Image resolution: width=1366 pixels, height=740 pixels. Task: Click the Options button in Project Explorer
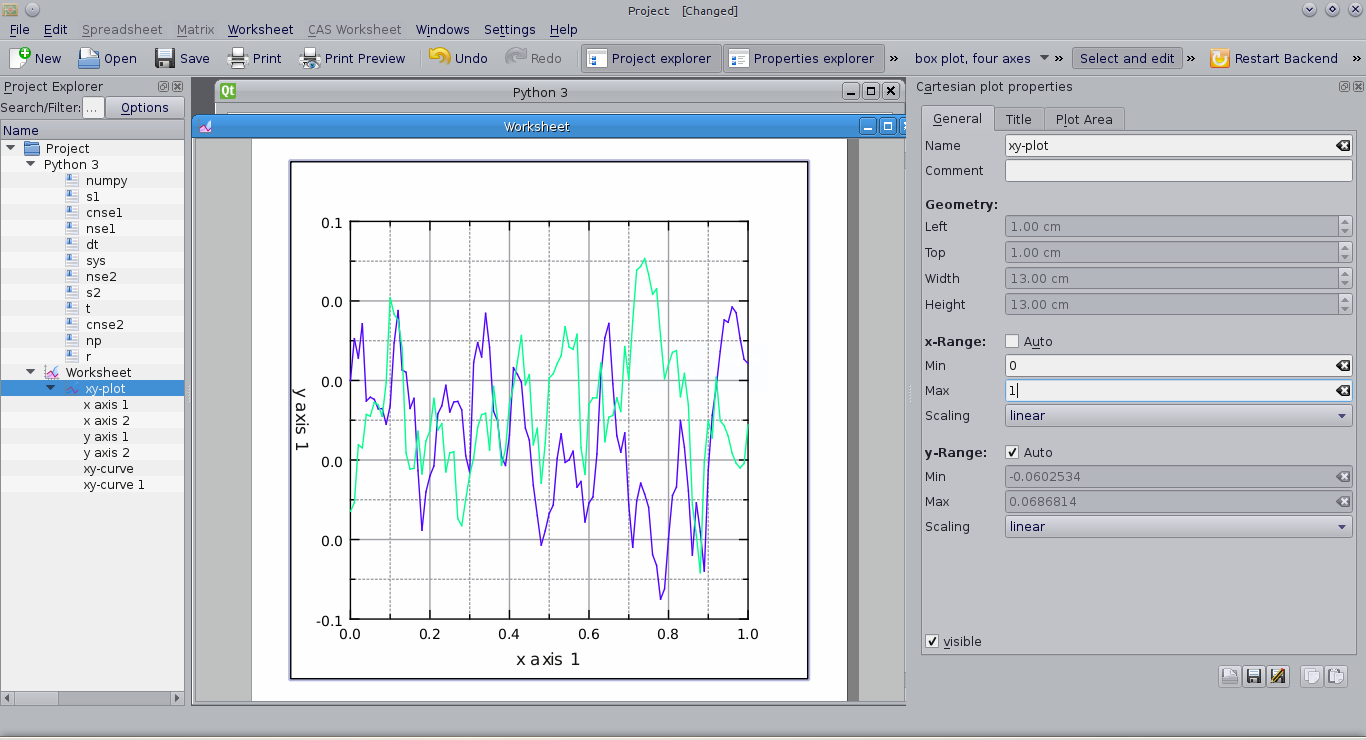click(x=144, y=107)
